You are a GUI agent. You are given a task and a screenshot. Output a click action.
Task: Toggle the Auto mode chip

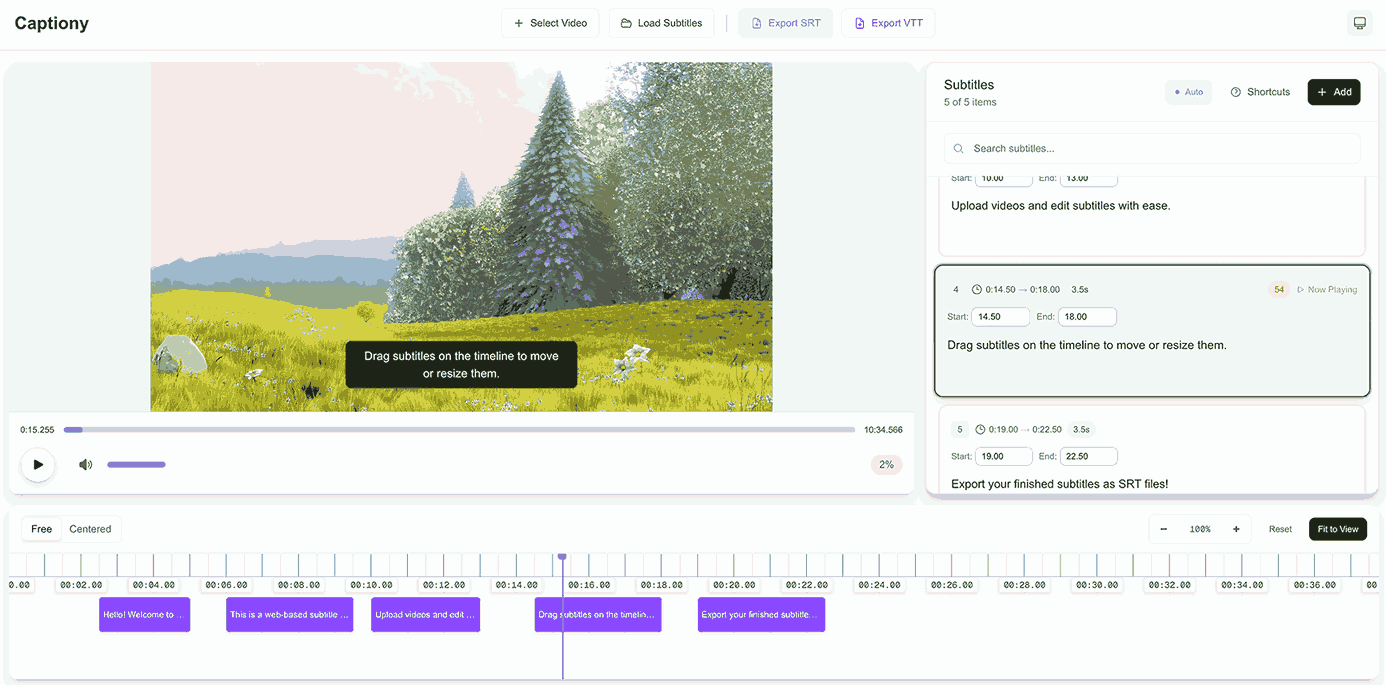tap(1188, 92)
